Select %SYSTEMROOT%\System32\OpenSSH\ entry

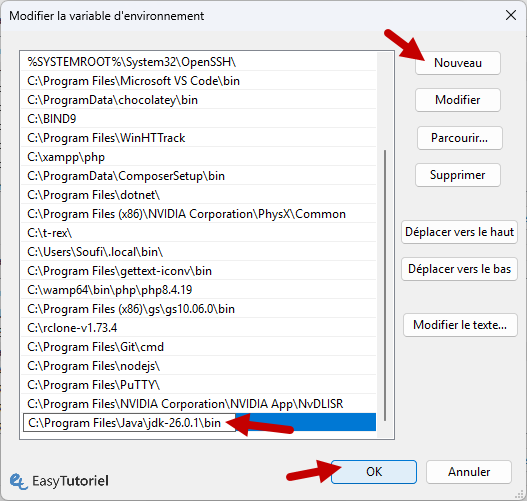pyautogui.click(x=199, y=62)
